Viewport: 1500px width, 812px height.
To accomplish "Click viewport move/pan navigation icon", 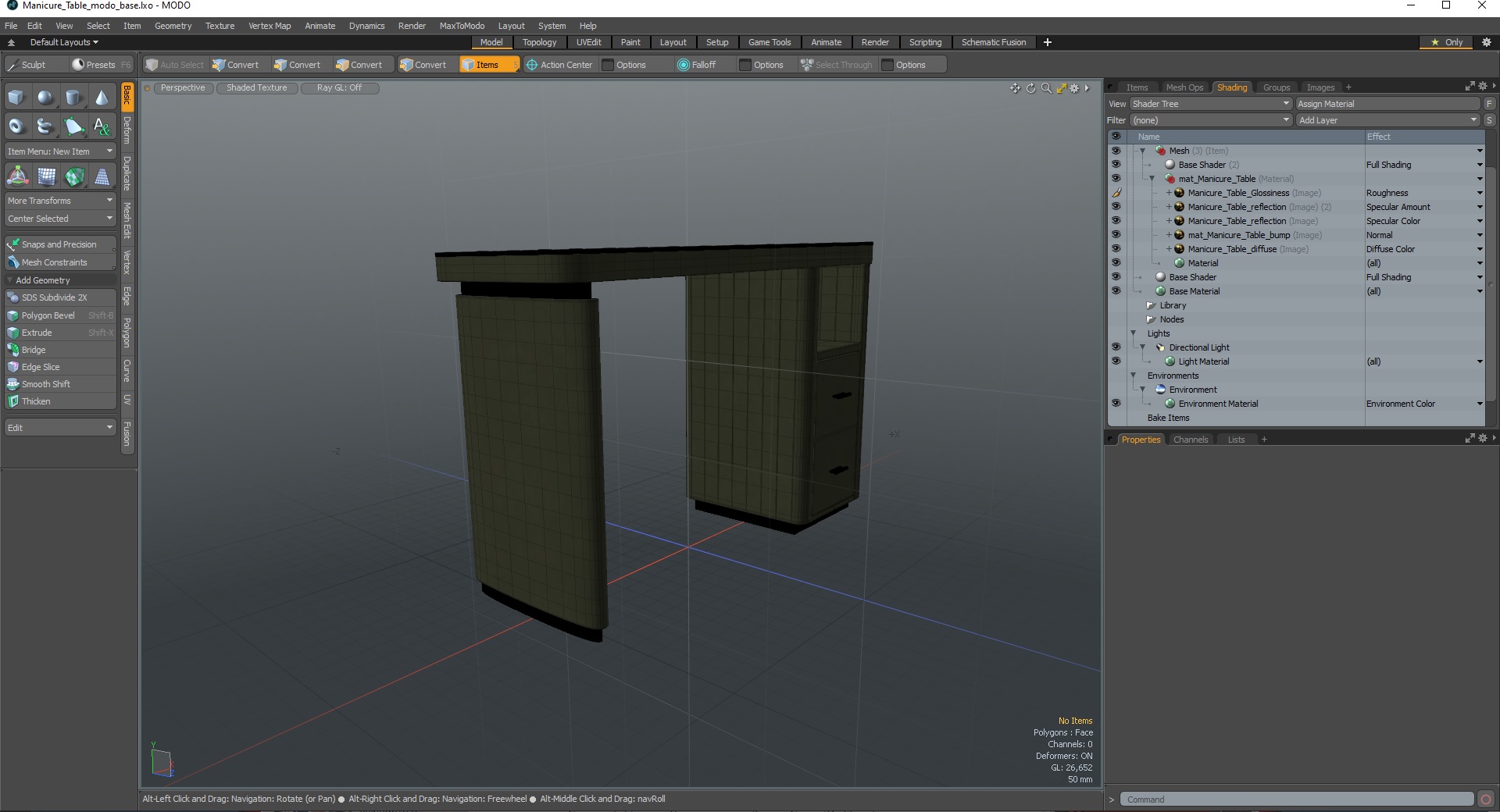I will click(1015, 88).
